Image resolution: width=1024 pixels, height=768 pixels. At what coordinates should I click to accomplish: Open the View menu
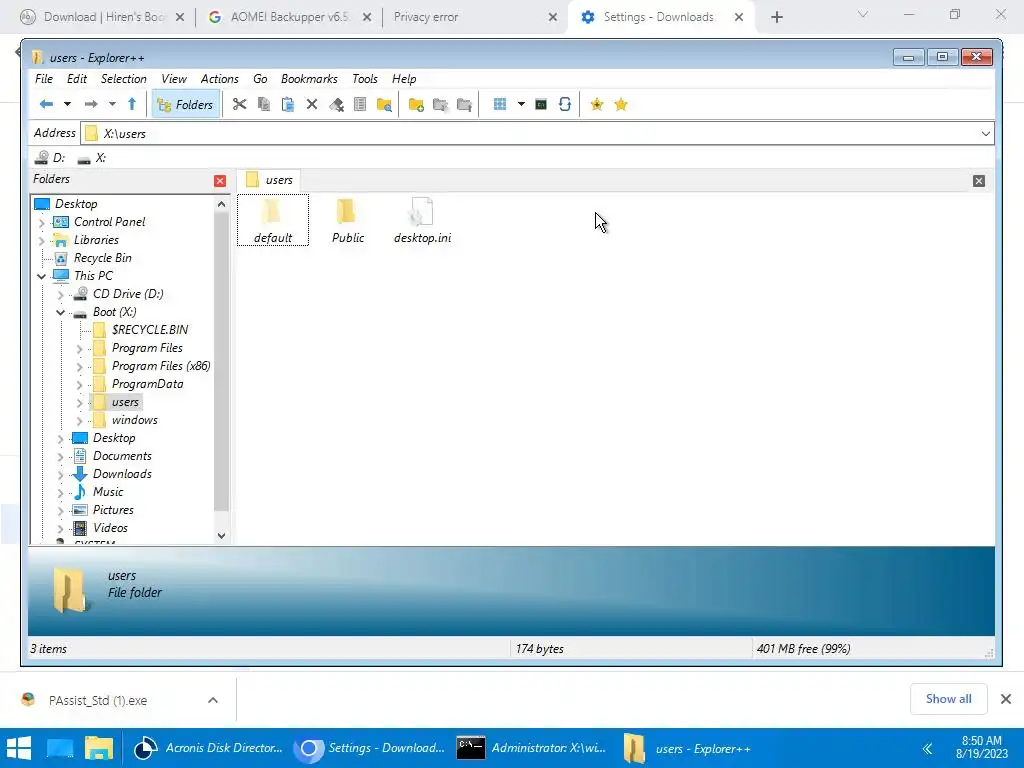coord(174,79)
